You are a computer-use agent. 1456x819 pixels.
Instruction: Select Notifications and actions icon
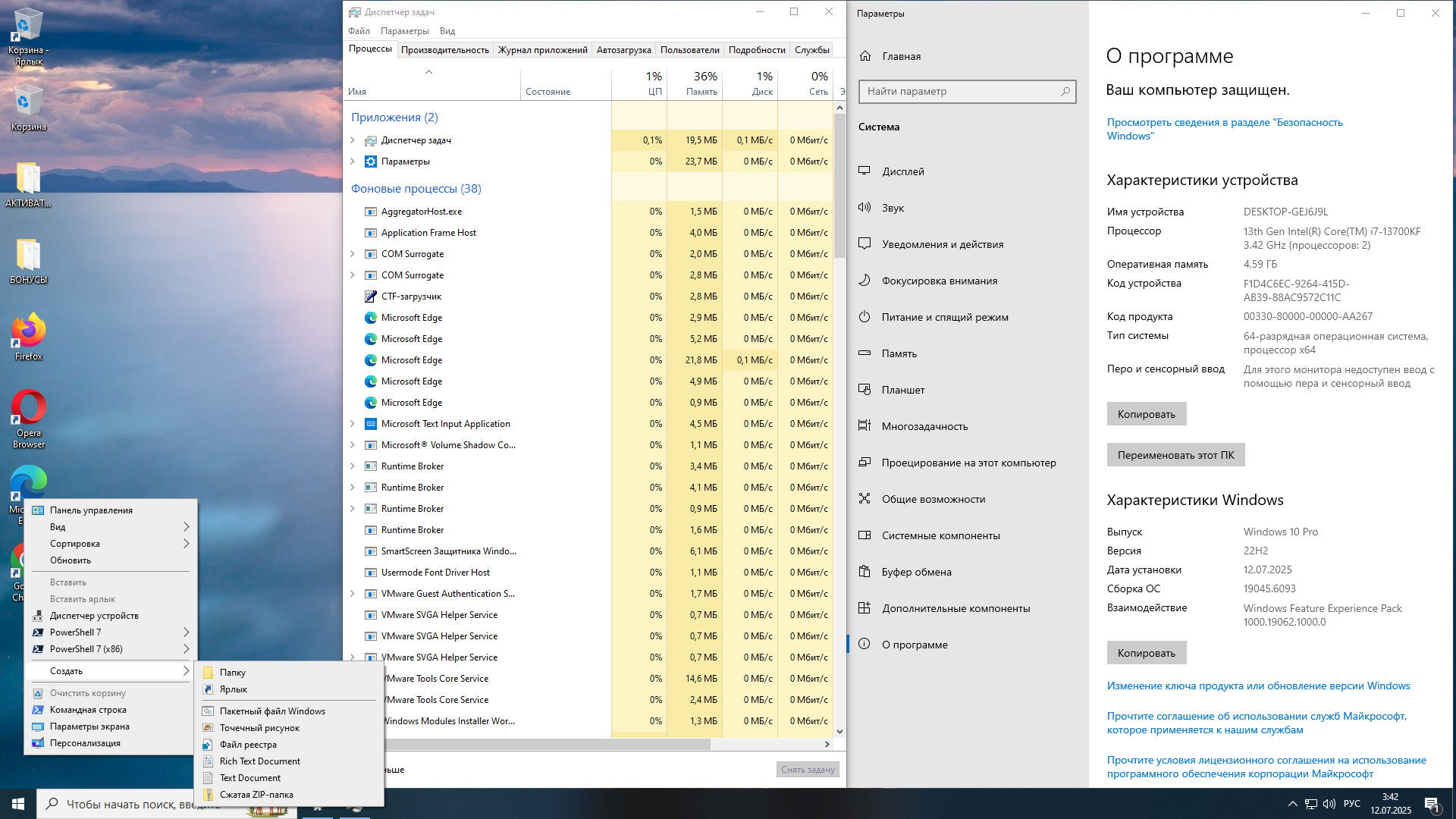click(864, 243)
